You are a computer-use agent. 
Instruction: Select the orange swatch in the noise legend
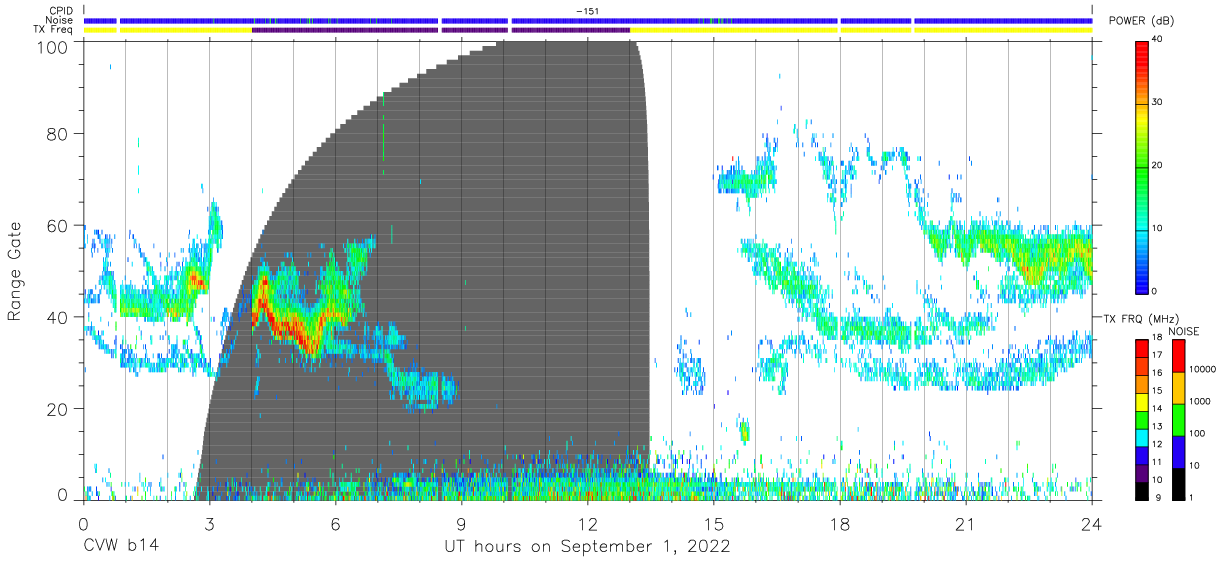pyautogui.click(x=1178, y=388)
